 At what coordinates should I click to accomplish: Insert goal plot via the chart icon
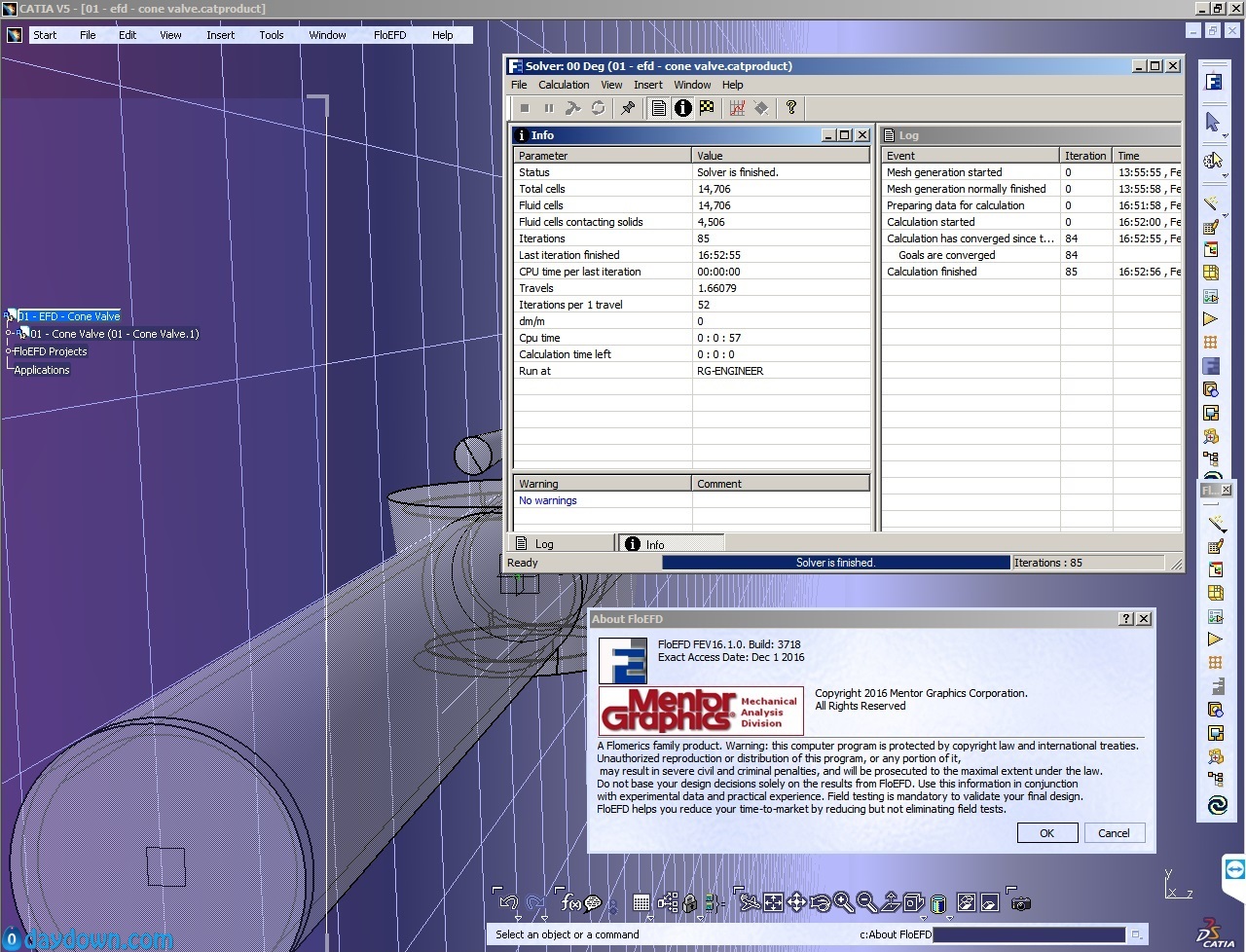[737, 108]
